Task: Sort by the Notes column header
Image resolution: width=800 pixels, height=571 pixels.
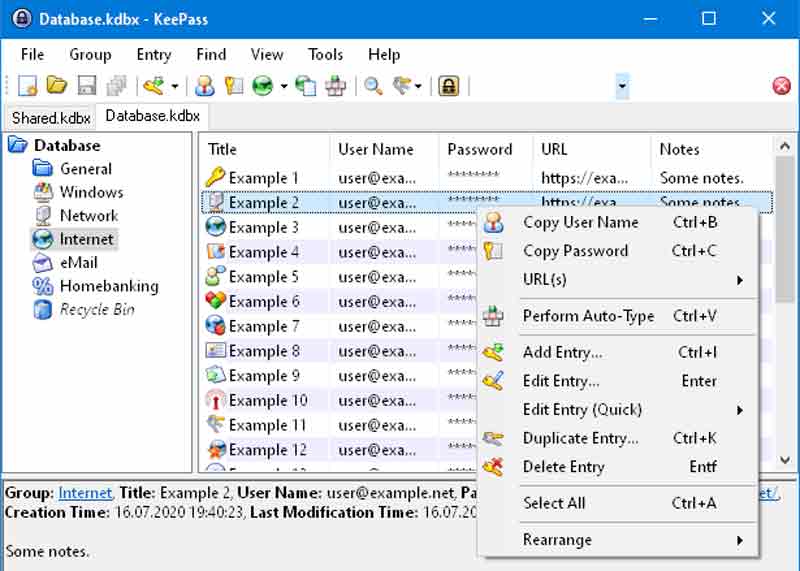Action: [x=712, y=149]
